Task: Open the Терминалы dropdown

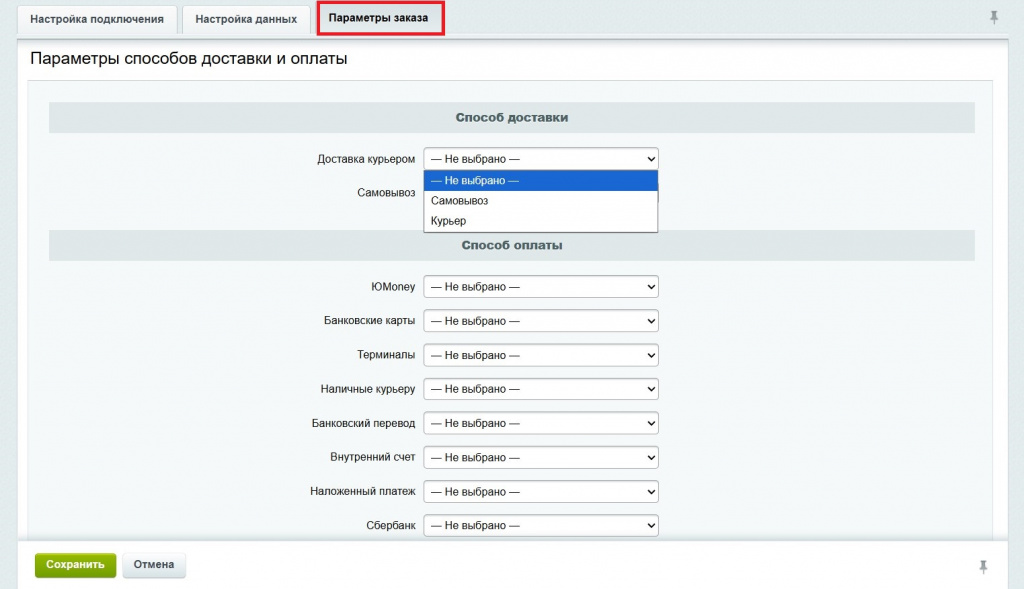Action: 540,356
